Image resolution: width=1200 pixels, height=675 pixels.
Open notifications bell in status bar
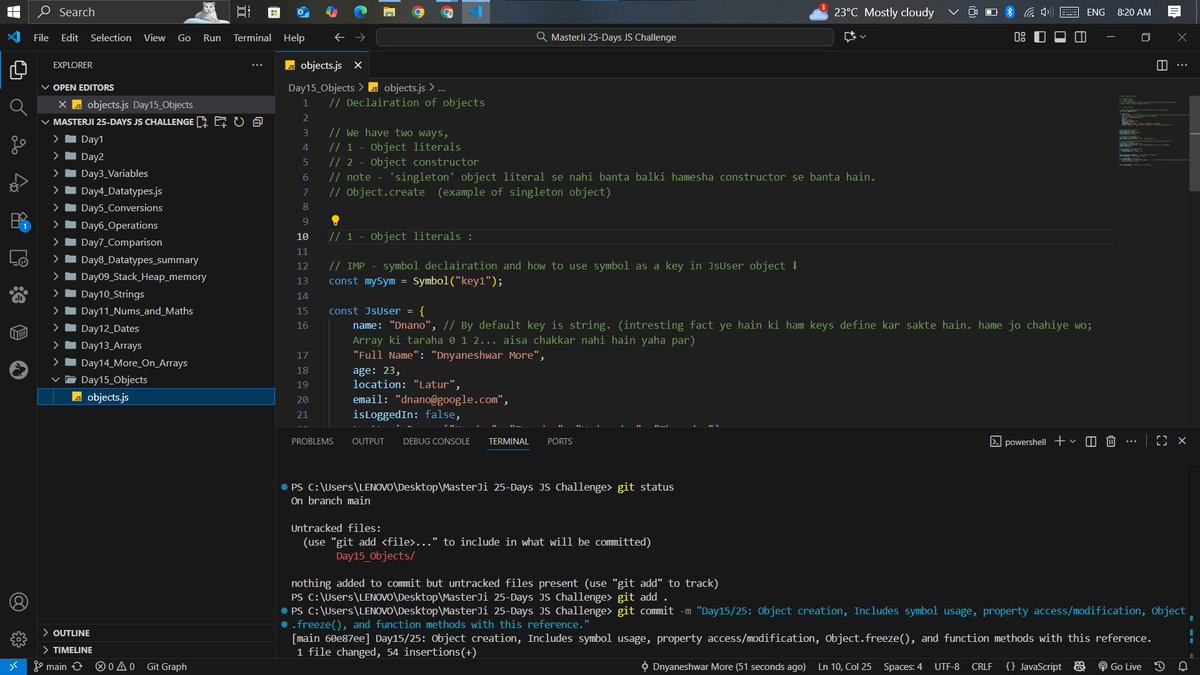tap(1185, 667)
